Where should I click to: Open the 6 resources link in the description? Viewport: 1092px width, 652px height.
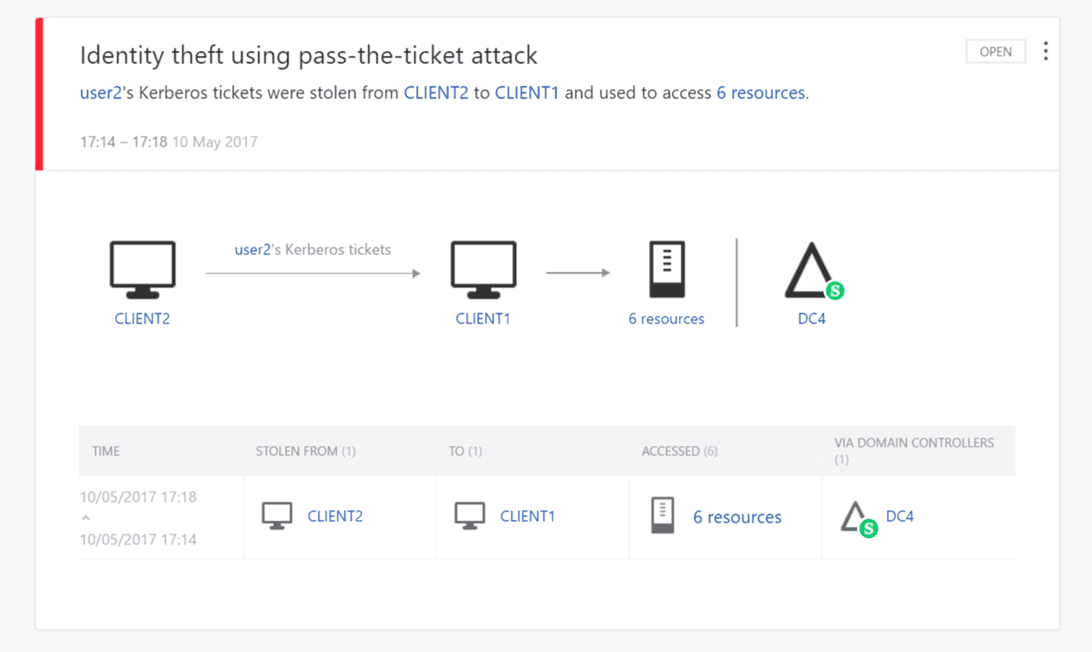(760, 92)
